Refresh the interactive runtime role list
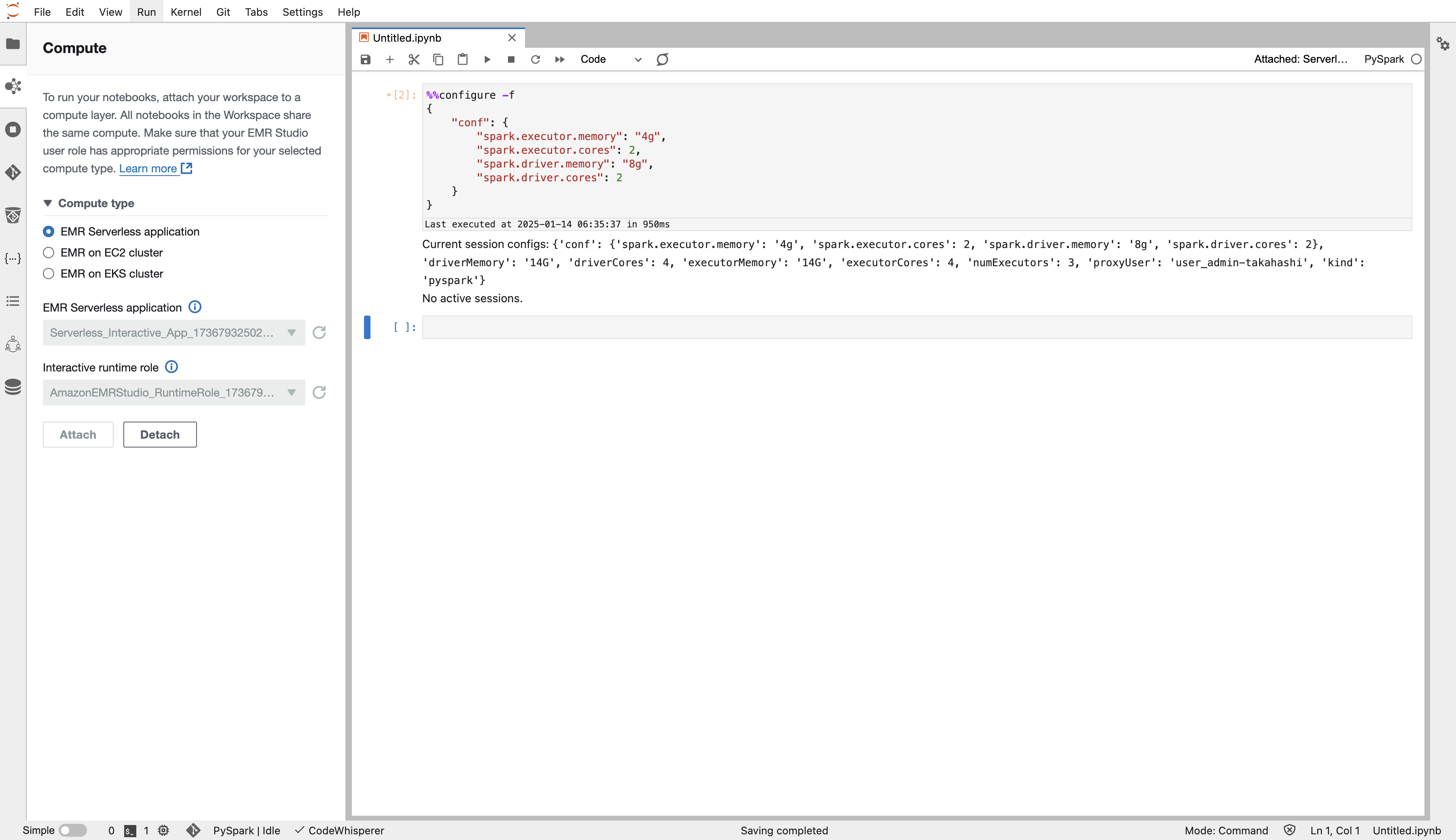1456x840 pixels. (x=319, y=393)
